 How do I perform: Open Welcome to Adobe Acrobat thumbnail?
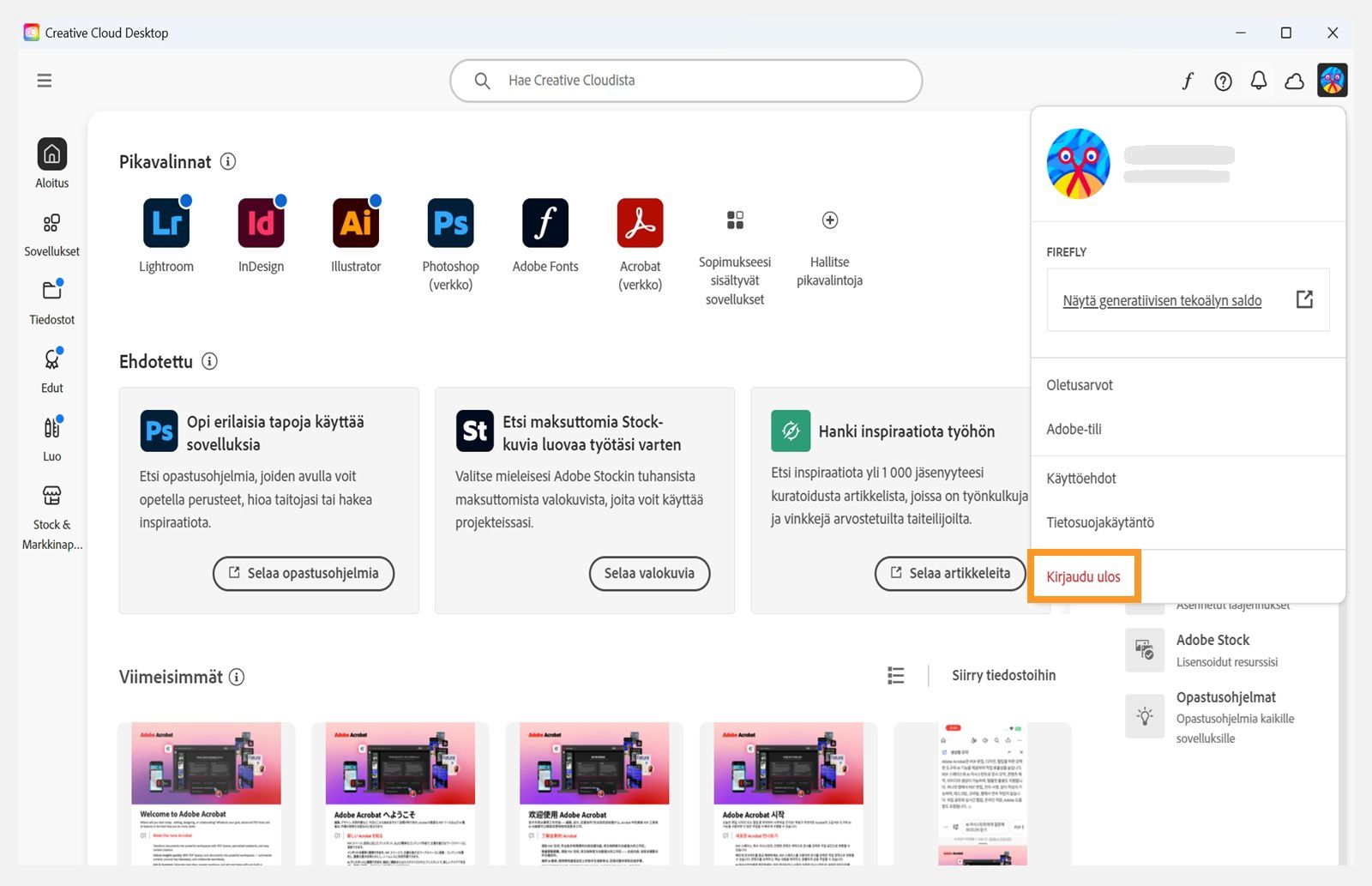(206, 793)
